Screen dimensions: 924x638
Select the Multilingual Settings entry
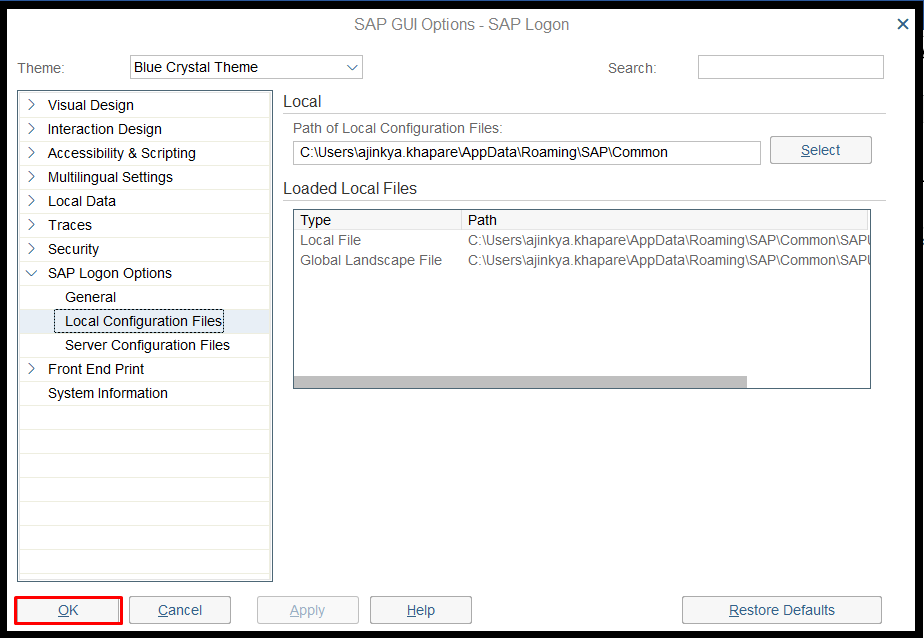(110, 177)
